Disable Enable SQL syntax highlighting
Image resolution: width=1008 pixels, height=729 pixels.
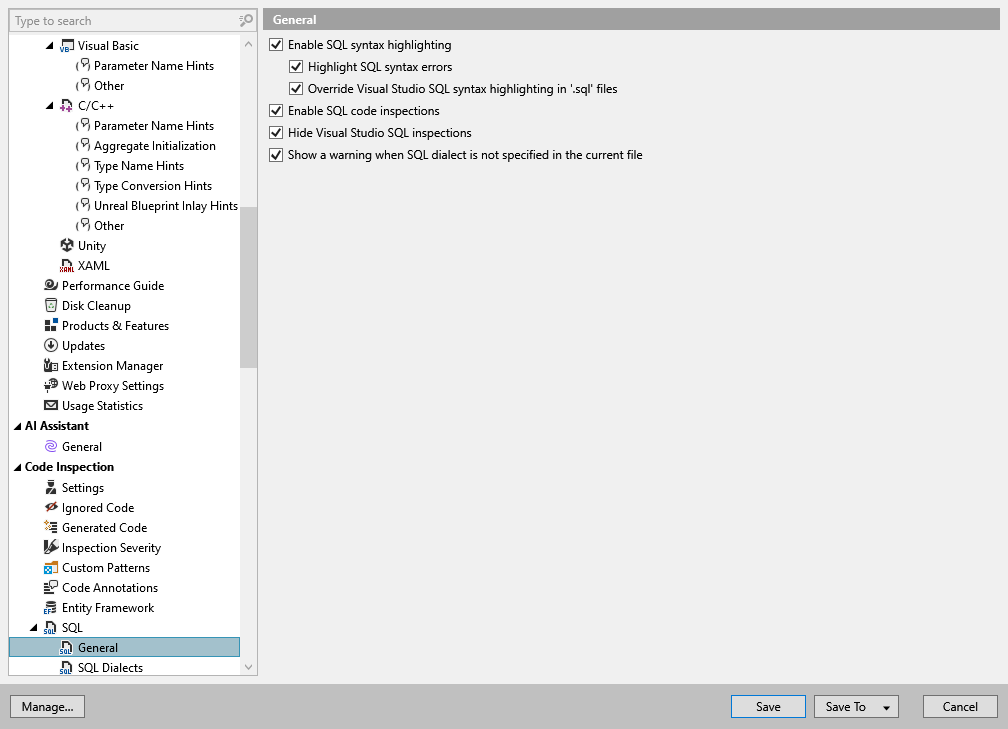pyautogui.click(x=275, y=44)
